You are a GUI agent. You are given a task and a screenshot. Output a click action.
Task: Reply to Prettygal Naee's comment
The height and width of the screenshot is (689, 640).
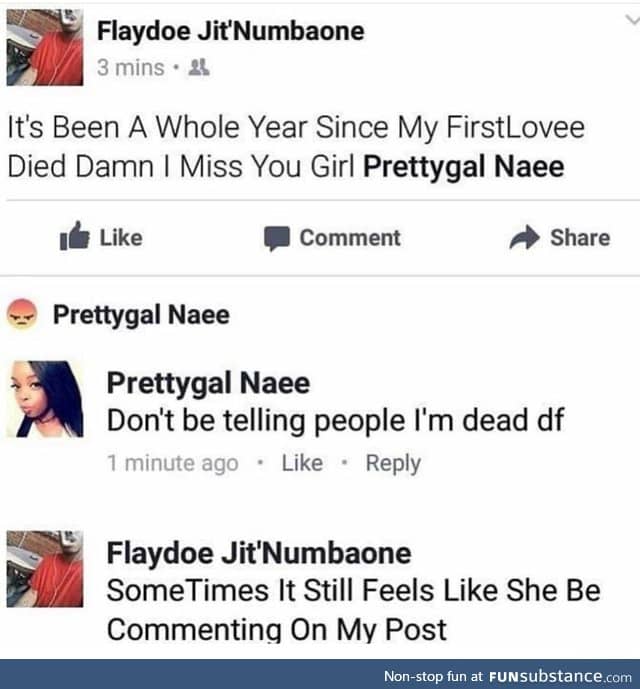pyautogui.click(x=393, y=464)
